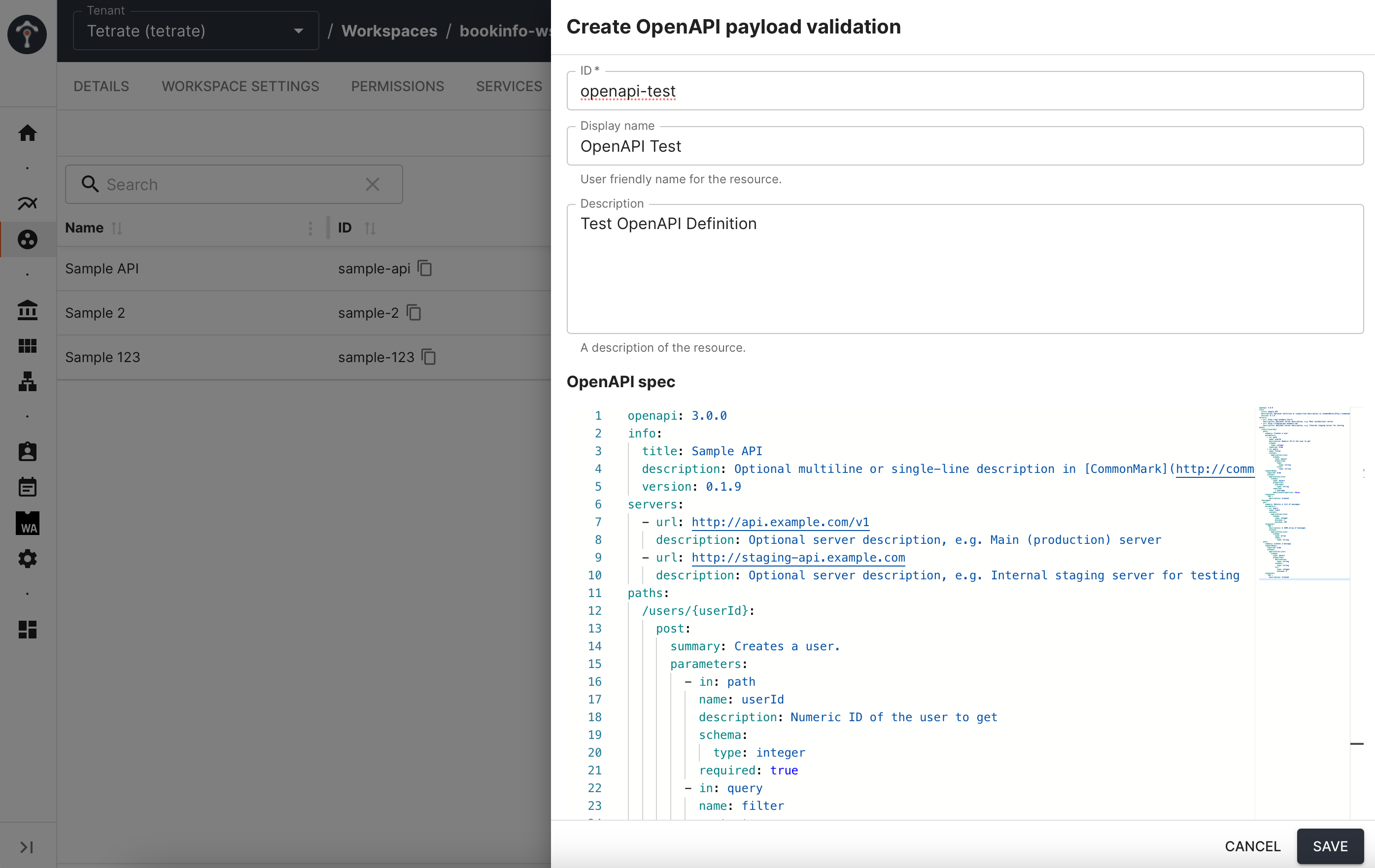Open the grid tiles icon in sidebar

[28, 346]
